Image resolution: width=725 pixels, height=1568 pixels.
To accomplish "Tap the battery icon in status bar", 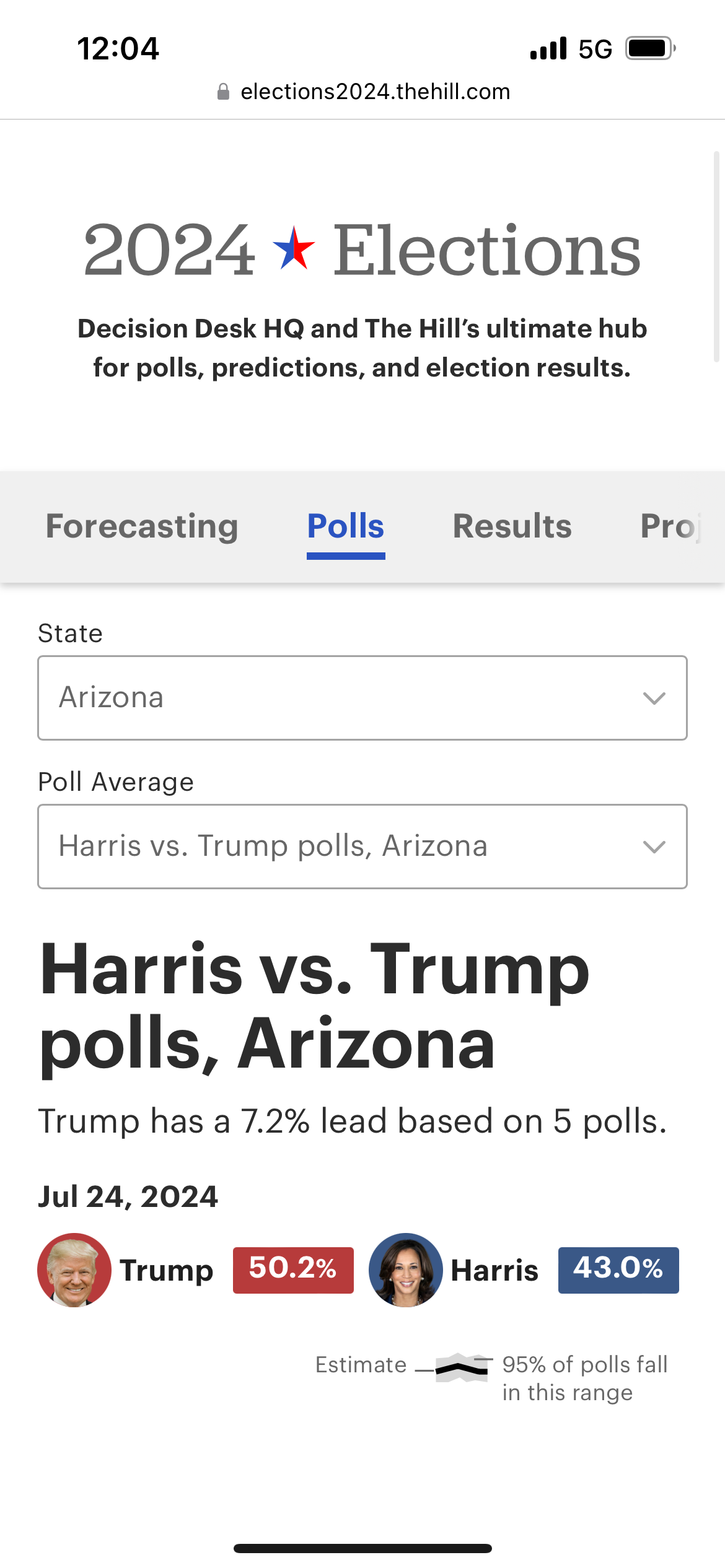I will [x=649, y=48].
